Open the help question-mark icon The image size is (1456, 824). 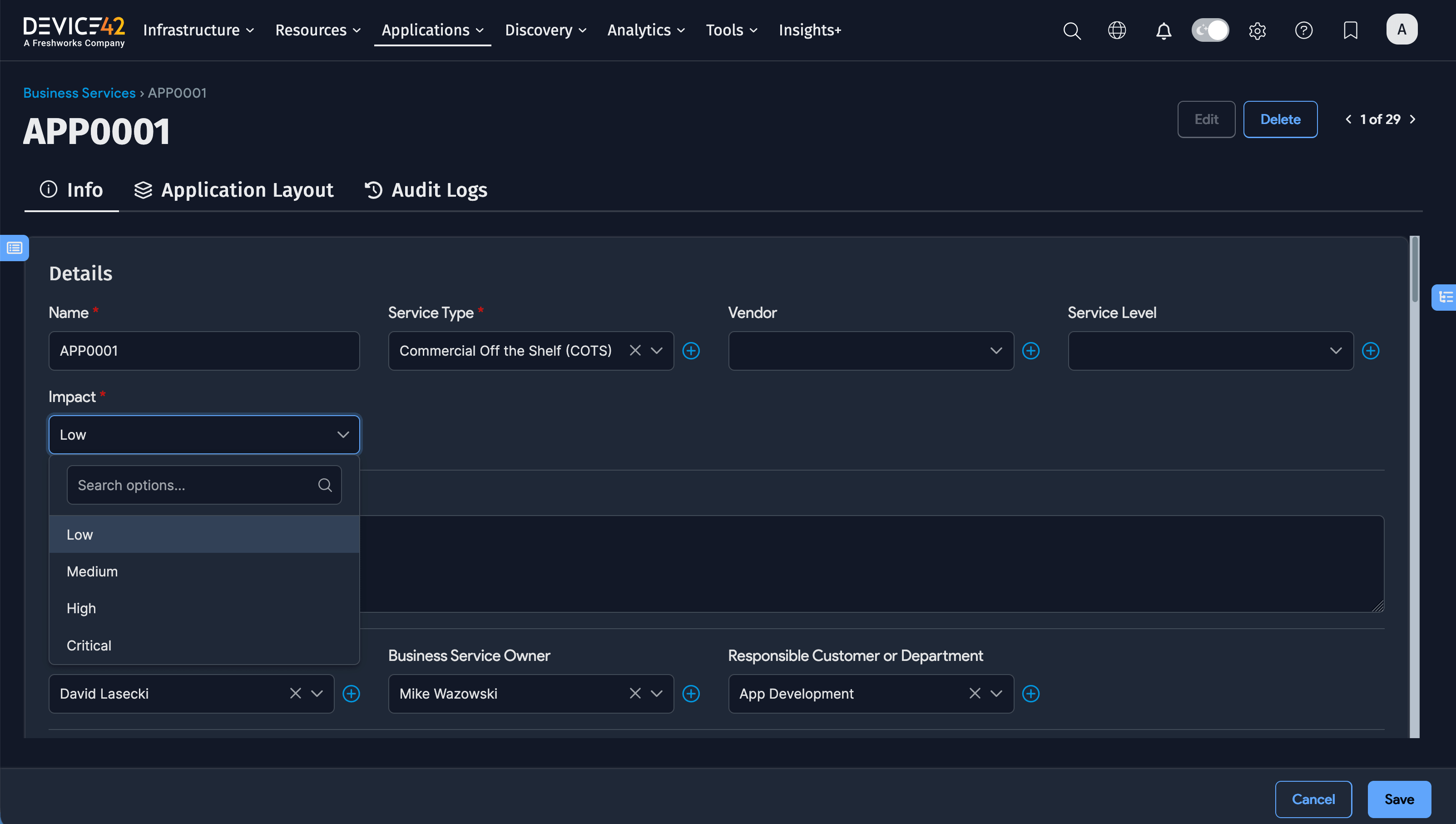pos(1303,30)
